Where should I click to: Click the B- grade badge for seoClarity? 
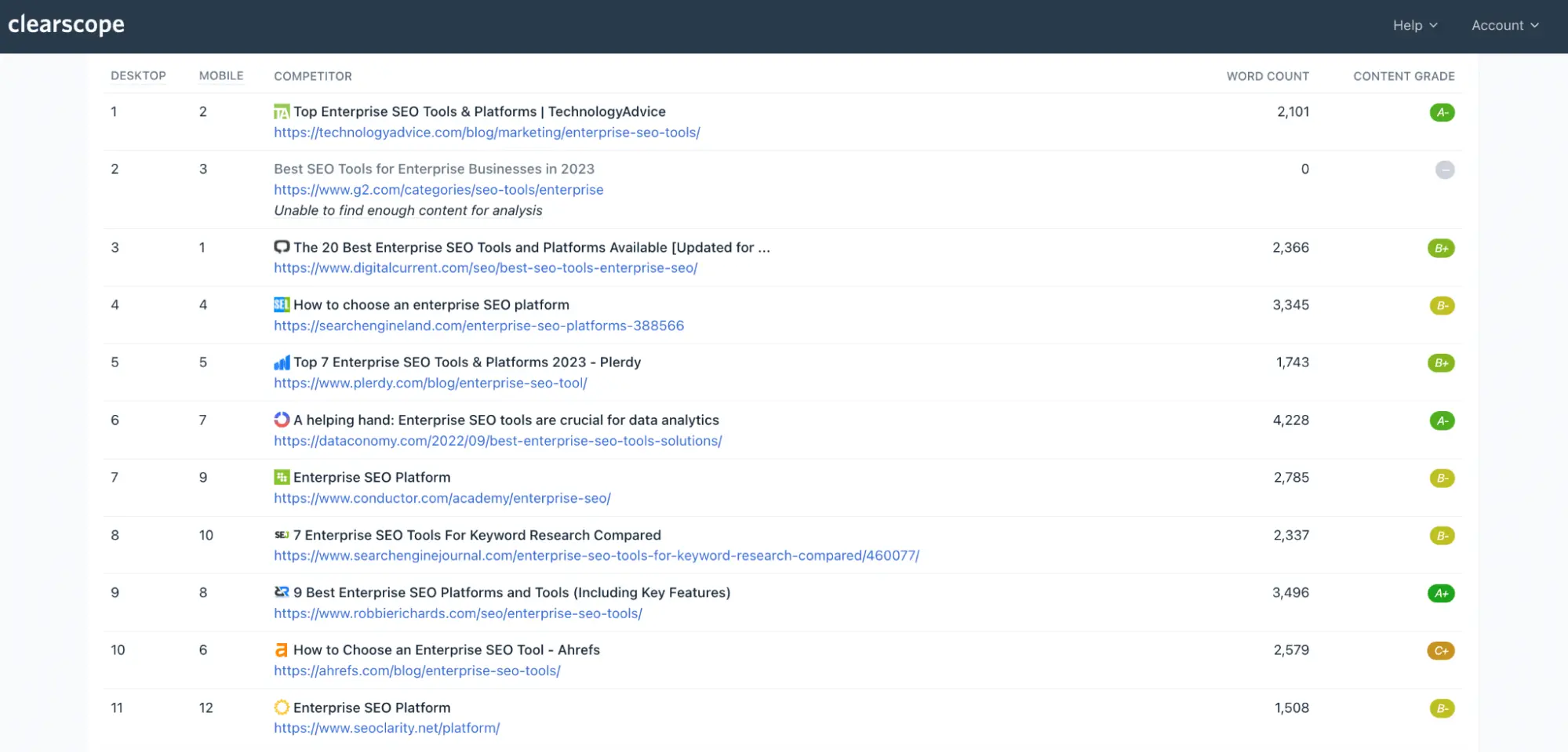(x=1442, y=709)
